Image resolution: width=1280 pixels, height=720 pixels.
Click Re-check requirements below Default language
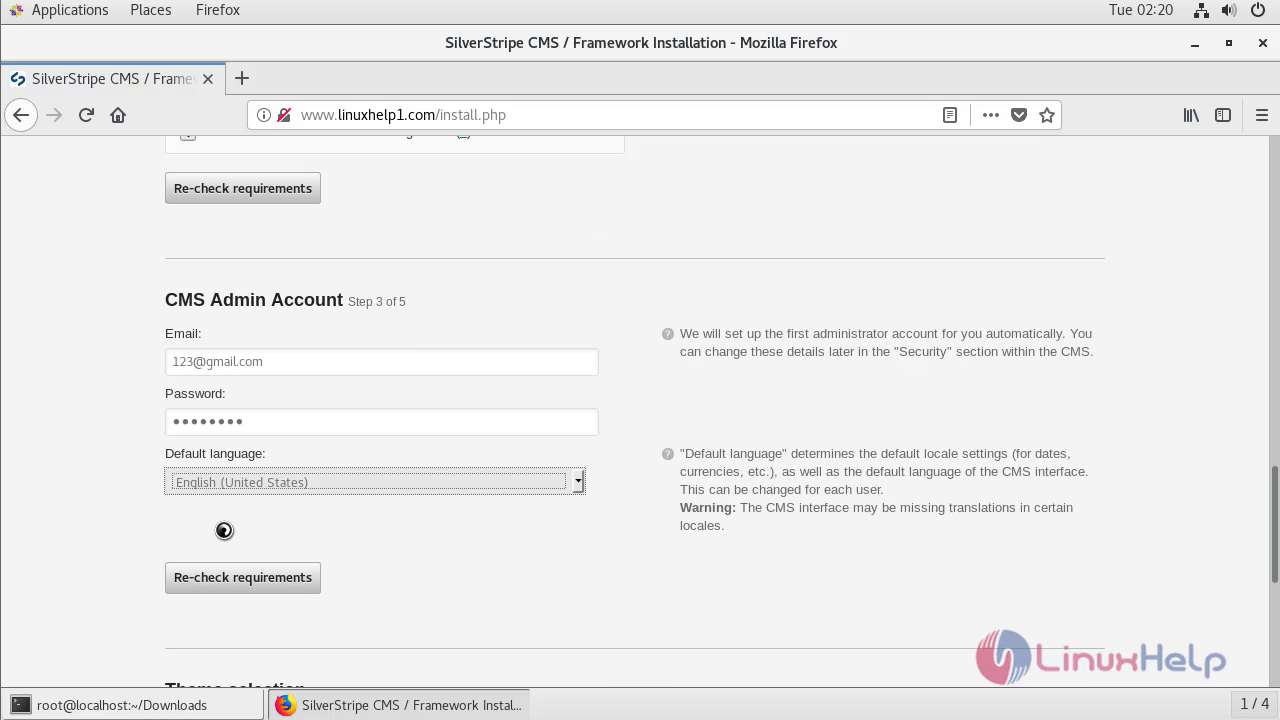click(243, 577)
